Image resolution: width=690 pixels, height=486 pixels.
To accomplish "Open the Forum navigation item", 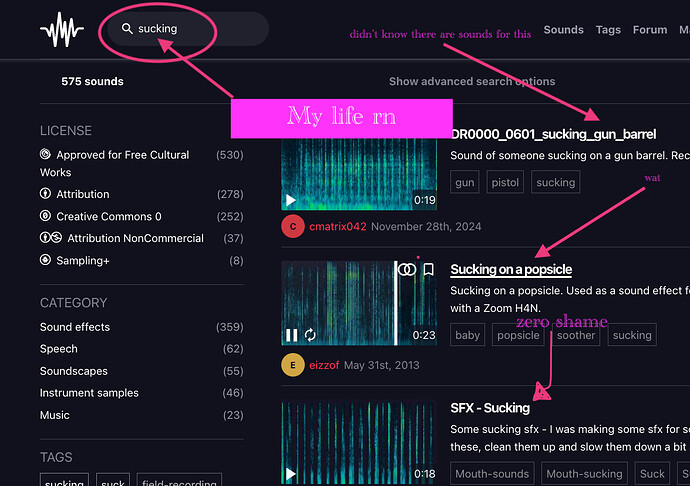I will [x=649, y=30].
